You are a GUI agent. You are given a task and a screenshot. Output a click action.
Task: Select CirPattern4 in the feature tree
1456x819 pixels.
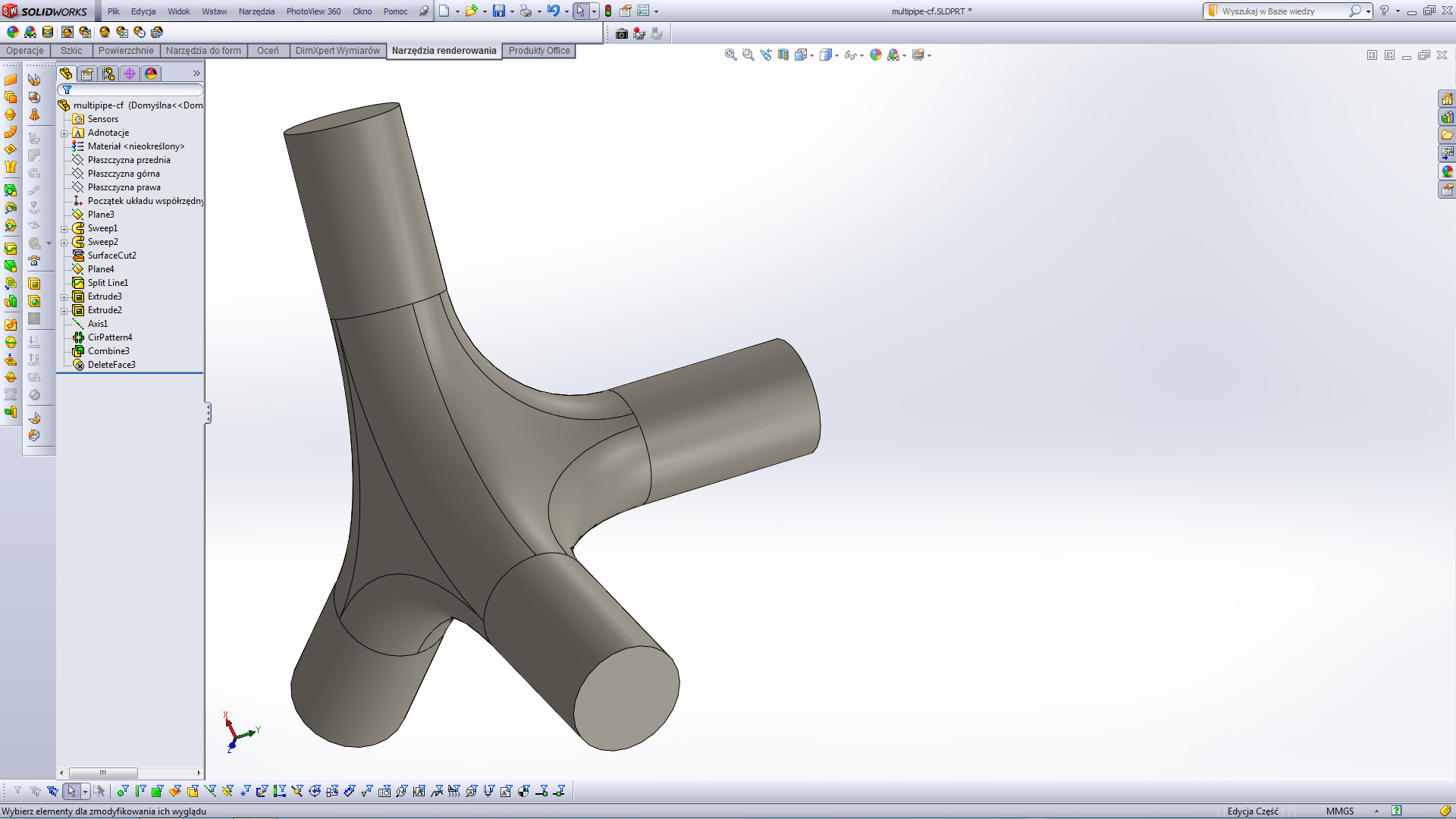pos(110,337)
